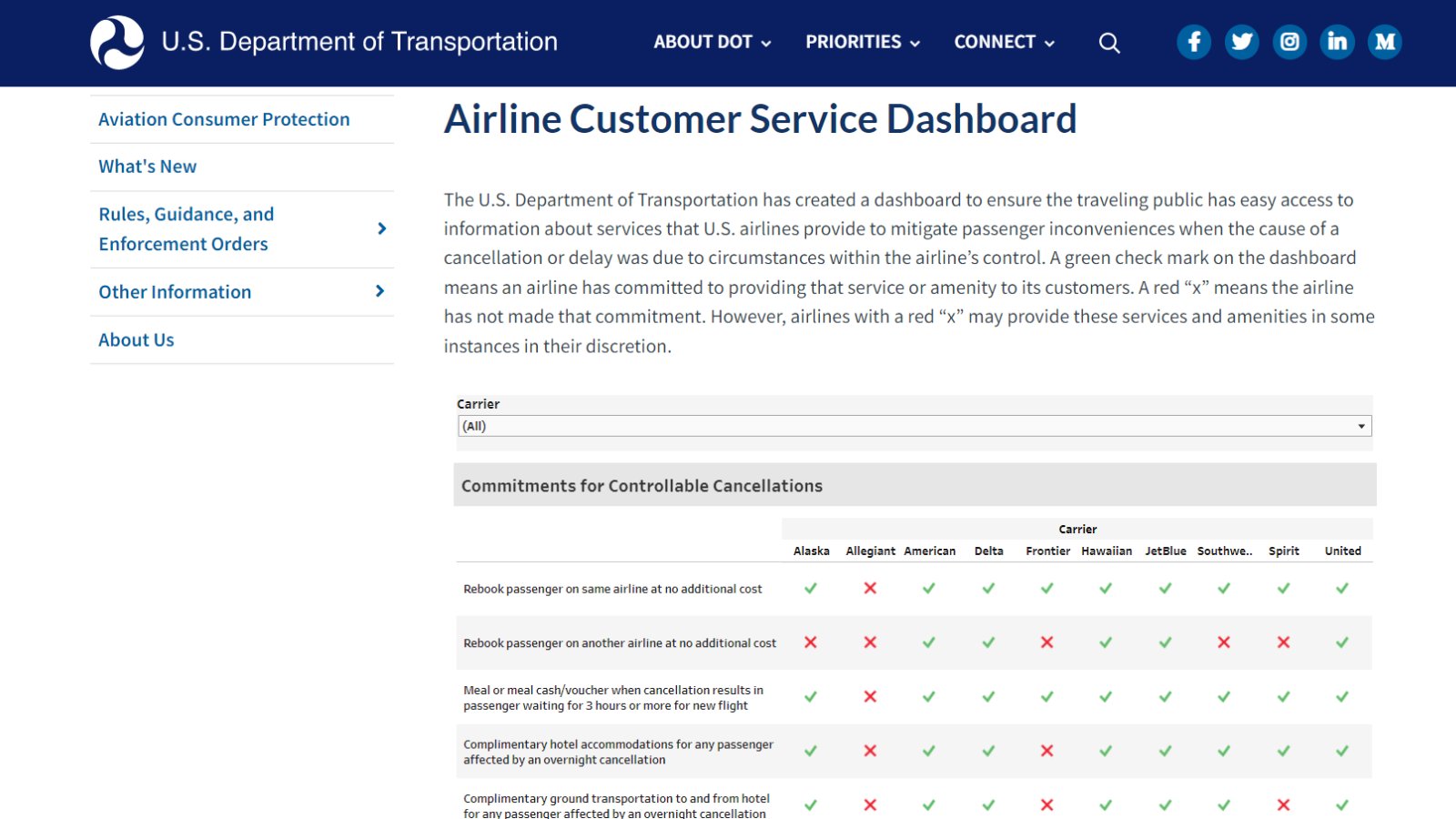Click Delta's green check for same-airline rebooking

(x=988, y=589)
